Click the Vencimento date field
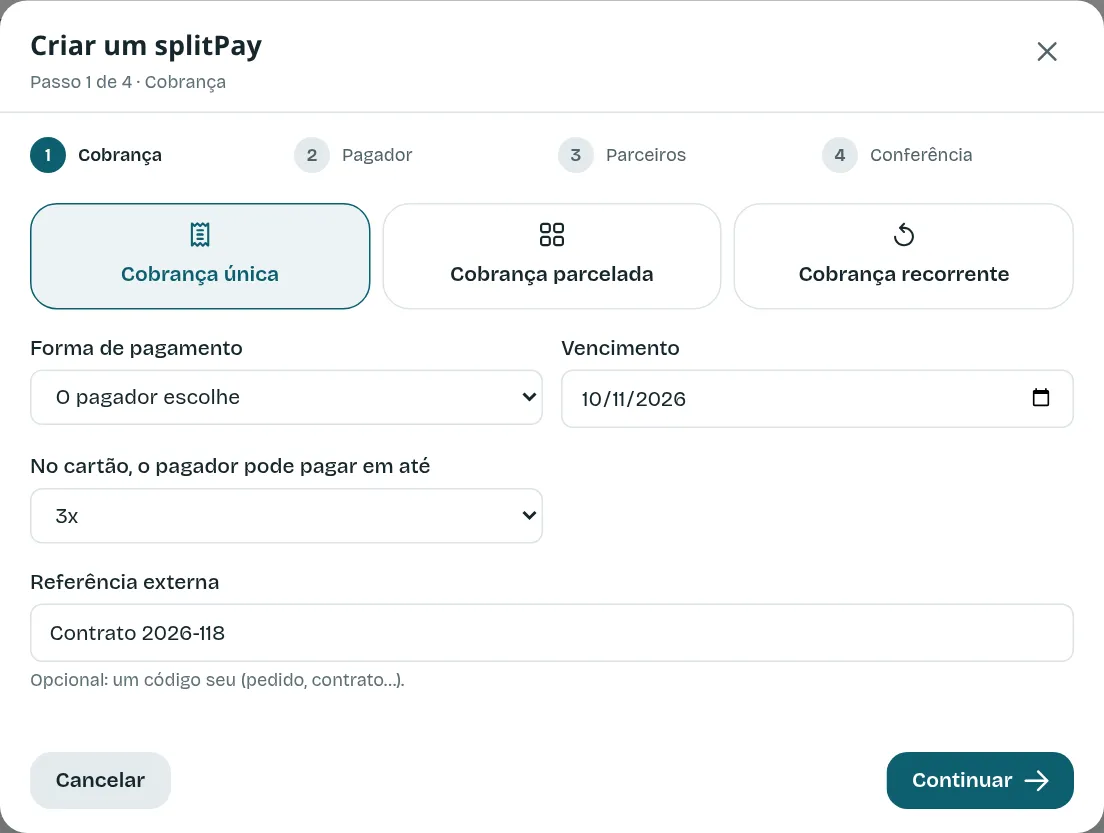Viewport: 1104px width, 833px height. [817, 399]
